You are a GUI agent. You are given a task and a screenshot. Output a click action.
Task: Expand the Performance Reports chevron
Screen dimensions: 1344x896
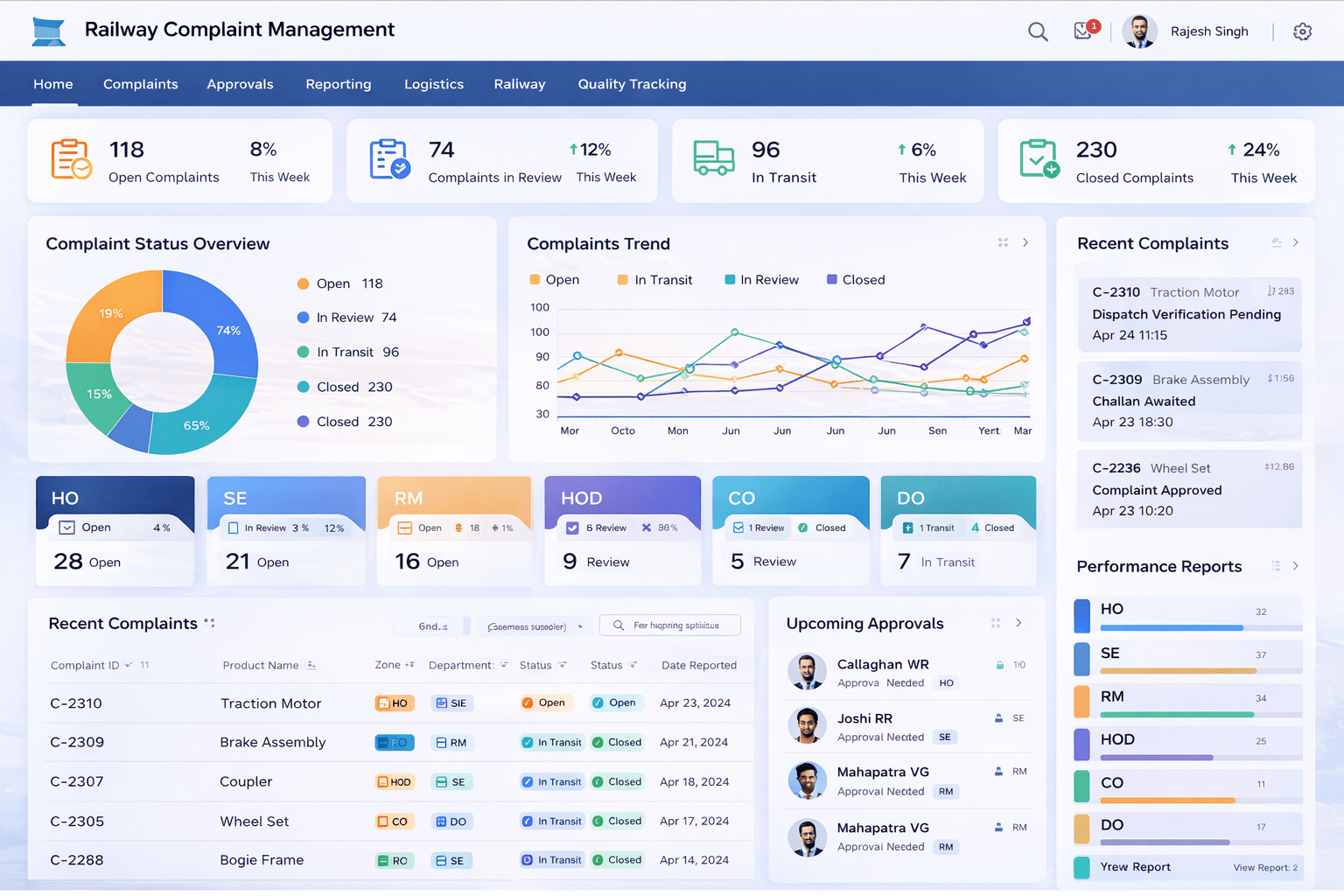pyautogui.click(x=1296, y=566)
